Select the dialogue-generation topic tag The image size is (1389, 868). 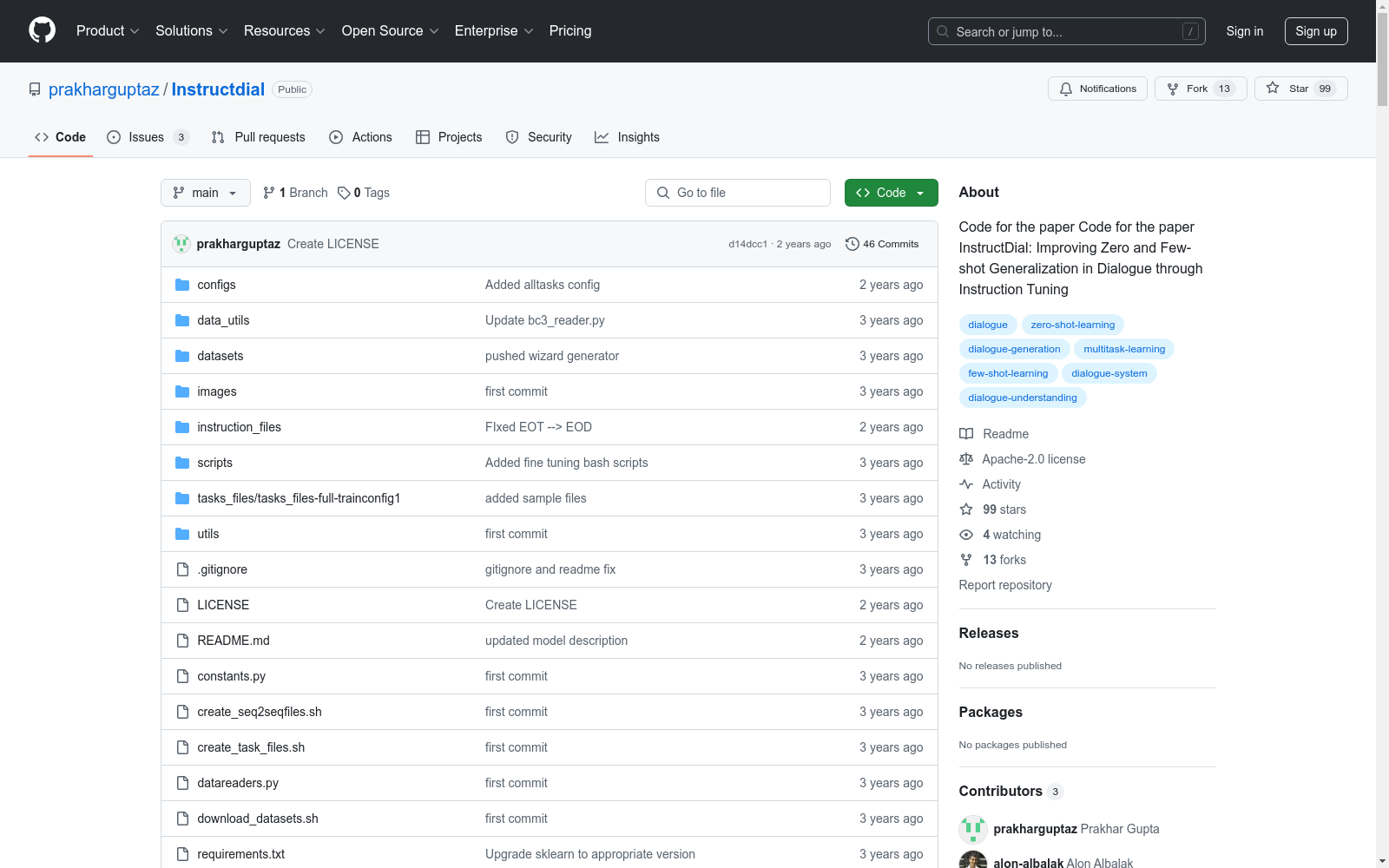point(1014,349)
